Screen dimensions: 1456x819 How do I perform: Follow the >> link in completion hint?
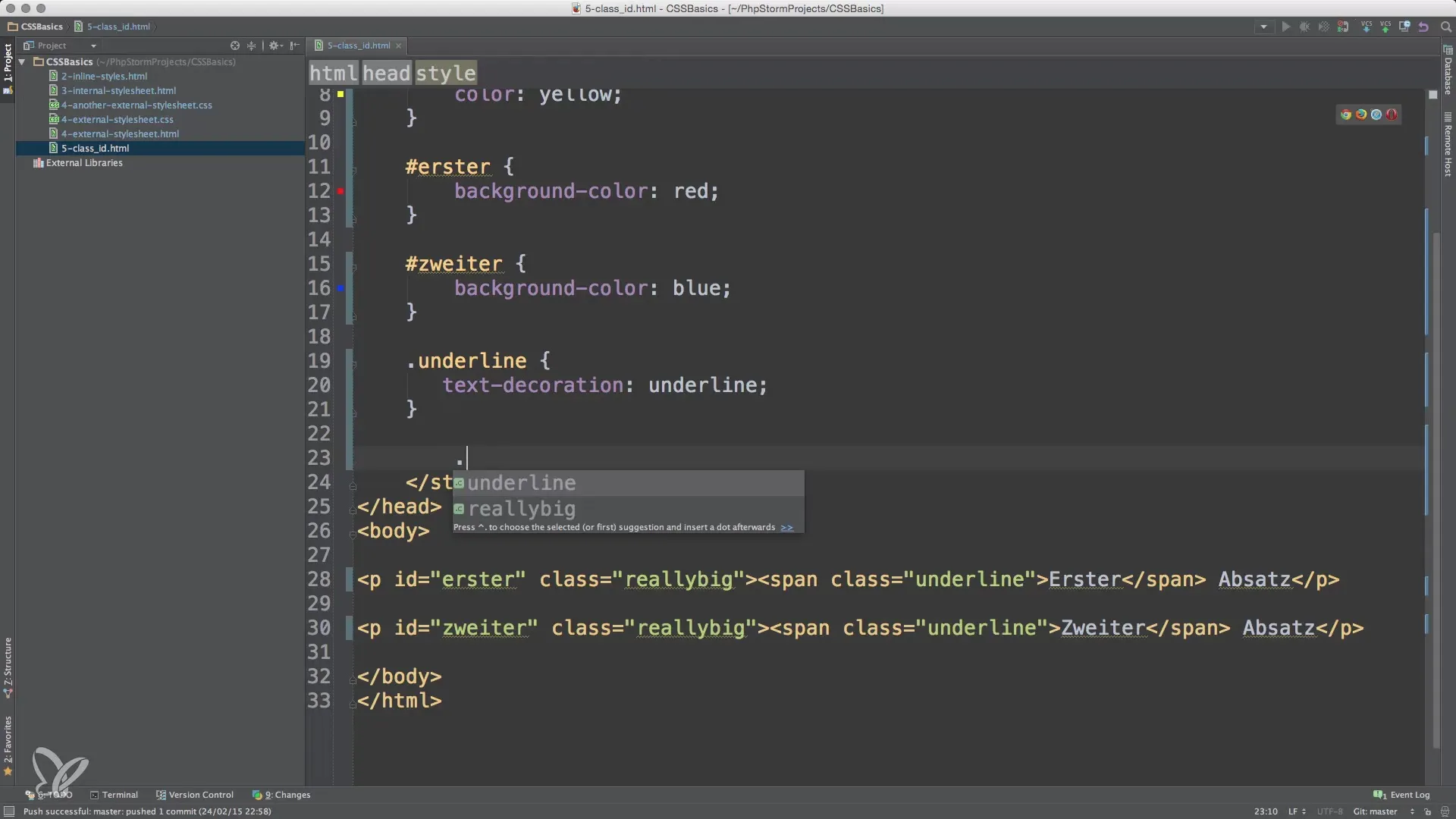click(786, 527)
